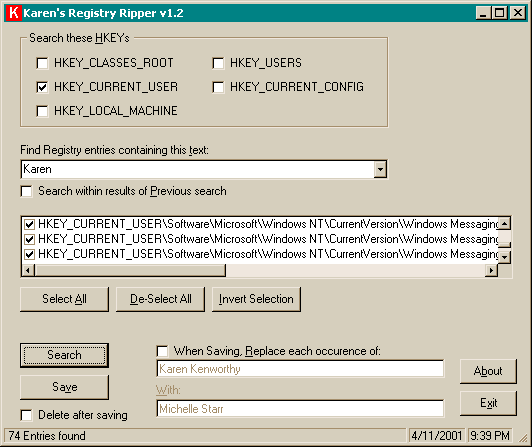Click results list scroll down arrow

(x=505, y=257)
